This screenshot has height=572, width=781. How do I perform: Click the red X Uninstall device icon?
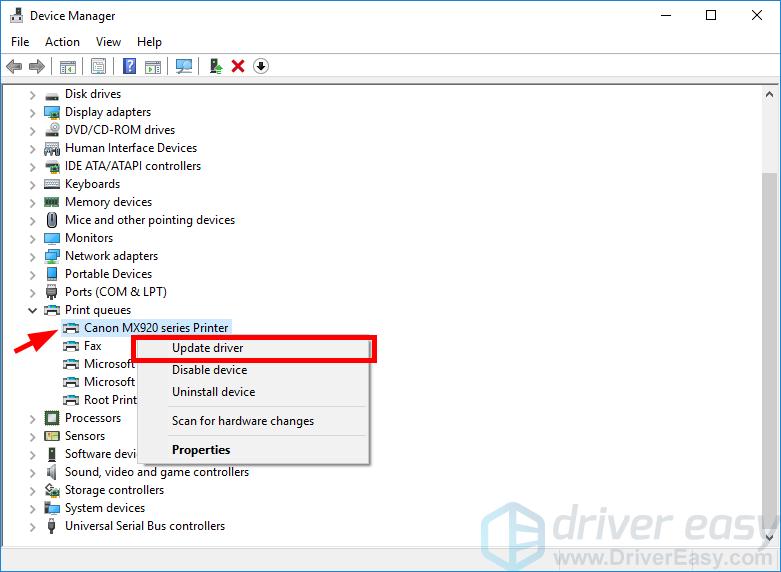[x=238, y=67]
